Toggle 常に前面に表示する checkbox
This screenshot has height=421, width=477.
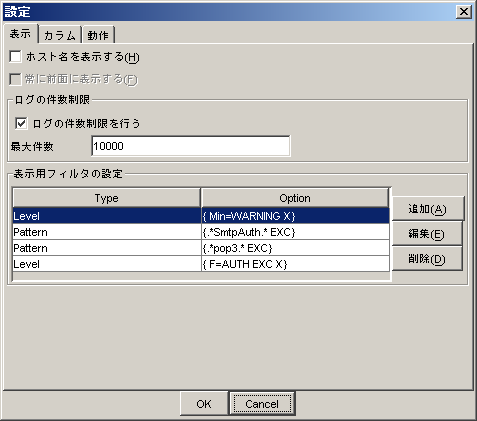pos(15,79)
